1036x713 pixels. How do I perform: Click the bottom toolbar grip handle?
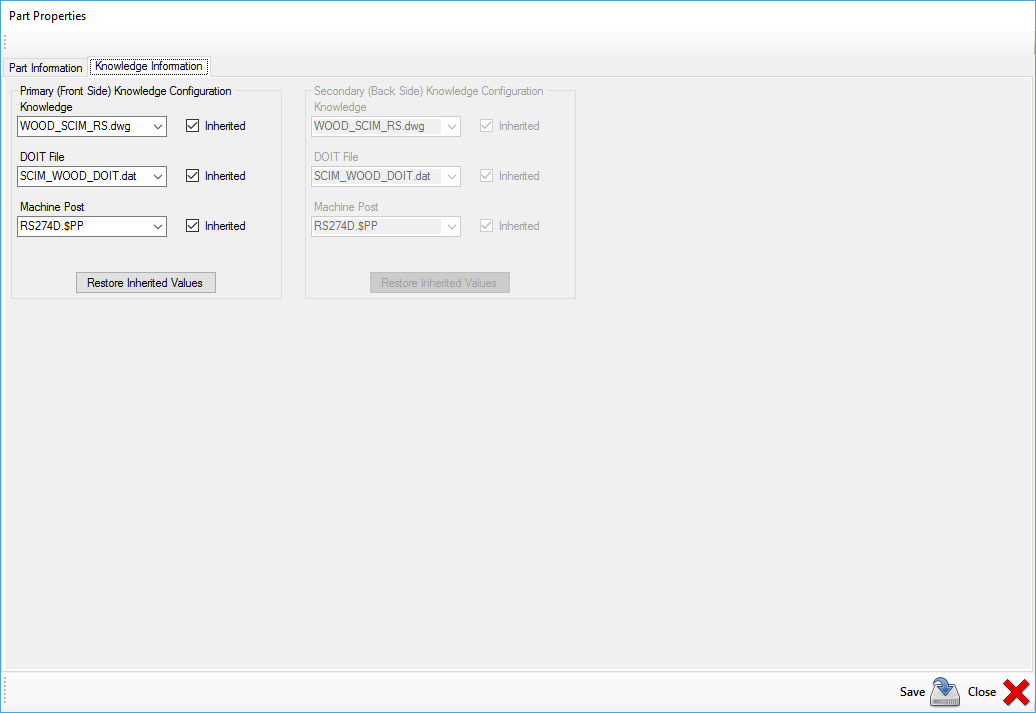pos(5,690)
